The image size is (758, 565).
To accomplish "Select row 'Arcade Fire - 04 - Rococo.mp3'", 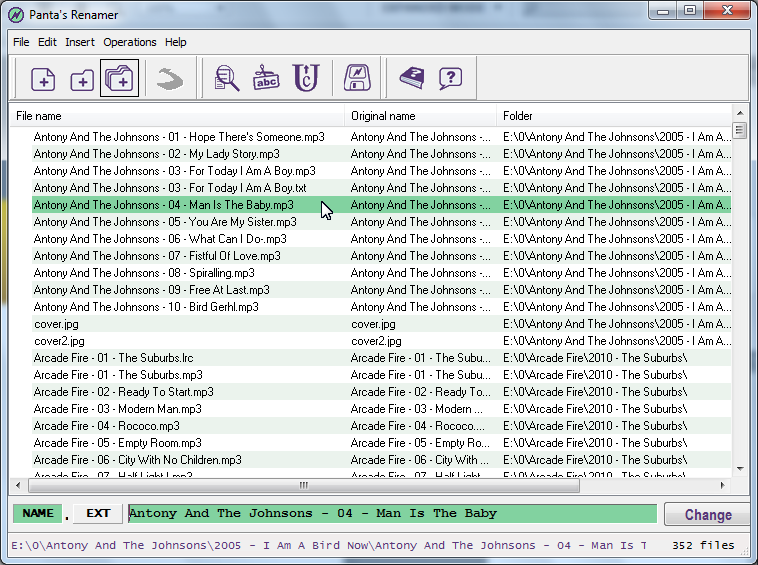I will [382, 426].
